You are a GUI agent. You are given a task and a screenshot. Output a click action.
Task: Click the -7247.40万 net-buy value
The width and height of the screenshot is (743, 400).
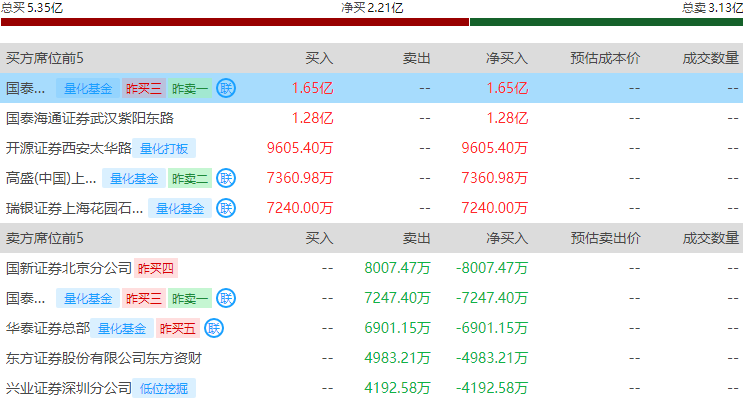click(492, 298)
